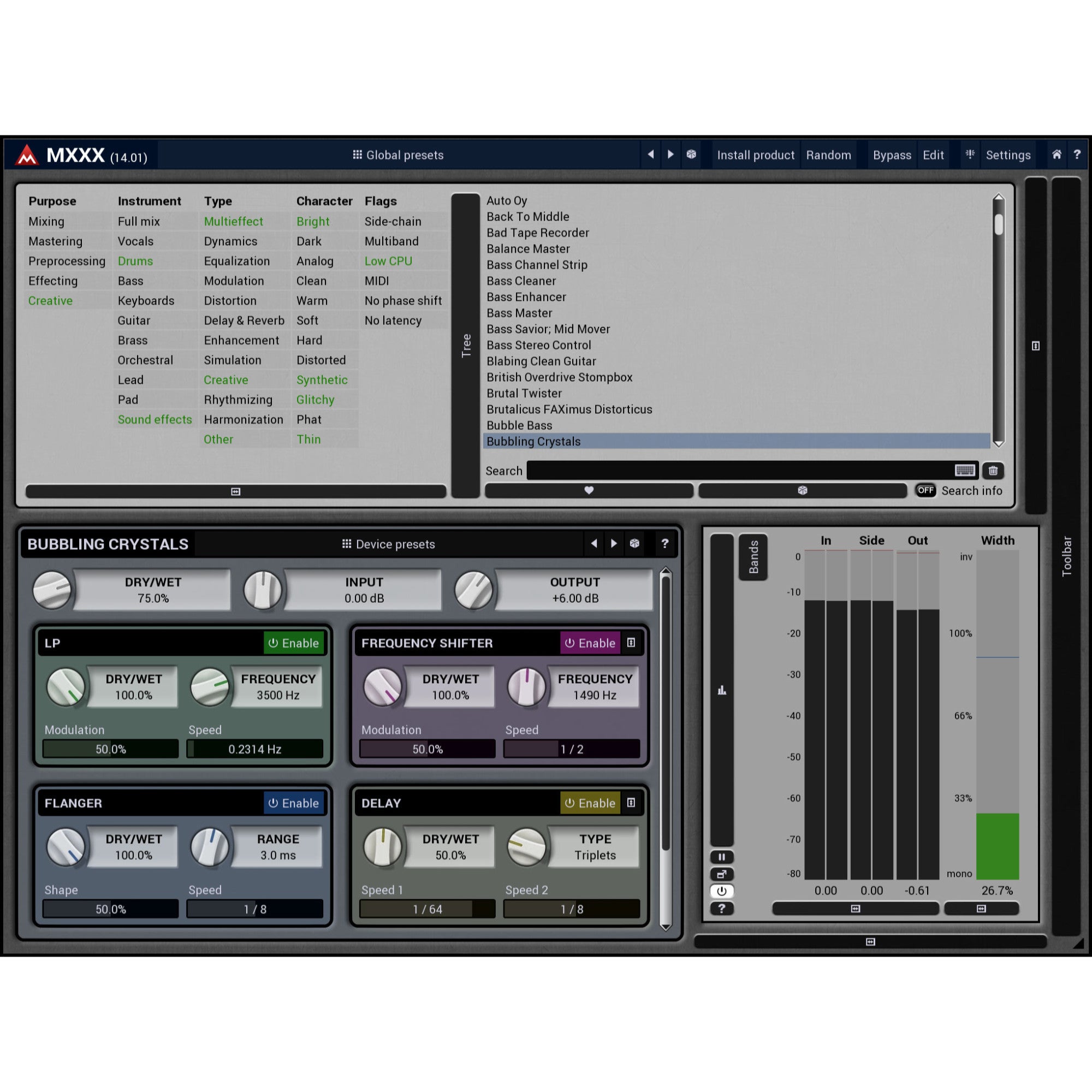Click collapse bar below filter tags
This screenshot has width=1092, height=1092.
(236, 492)
